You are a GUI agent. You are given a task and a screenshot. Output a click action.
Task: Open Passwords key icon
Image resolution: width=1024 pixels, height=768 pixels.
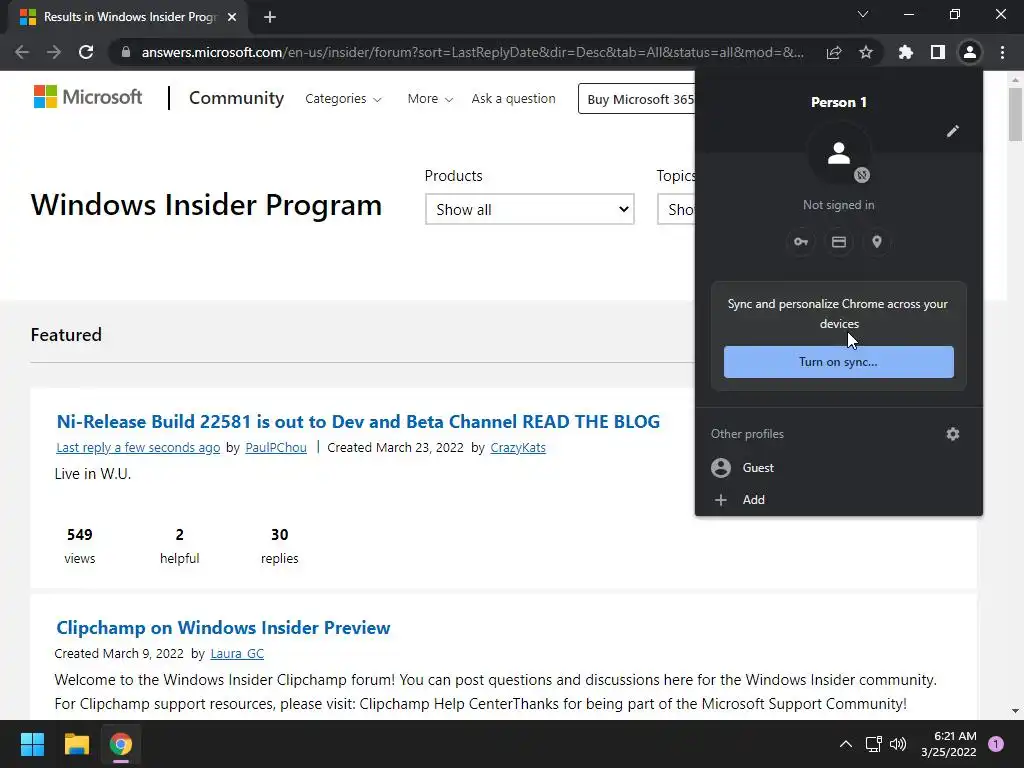coord(801,242)
